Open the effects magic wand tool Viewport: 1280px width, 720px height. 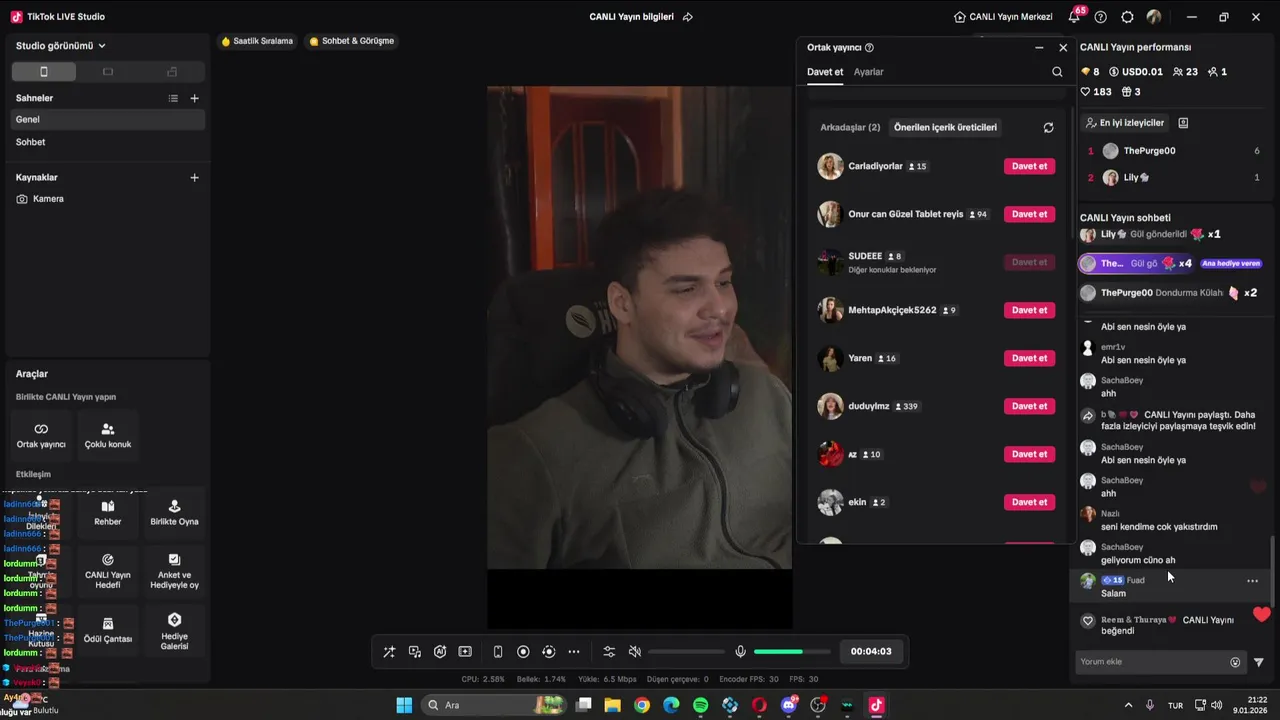389,652
